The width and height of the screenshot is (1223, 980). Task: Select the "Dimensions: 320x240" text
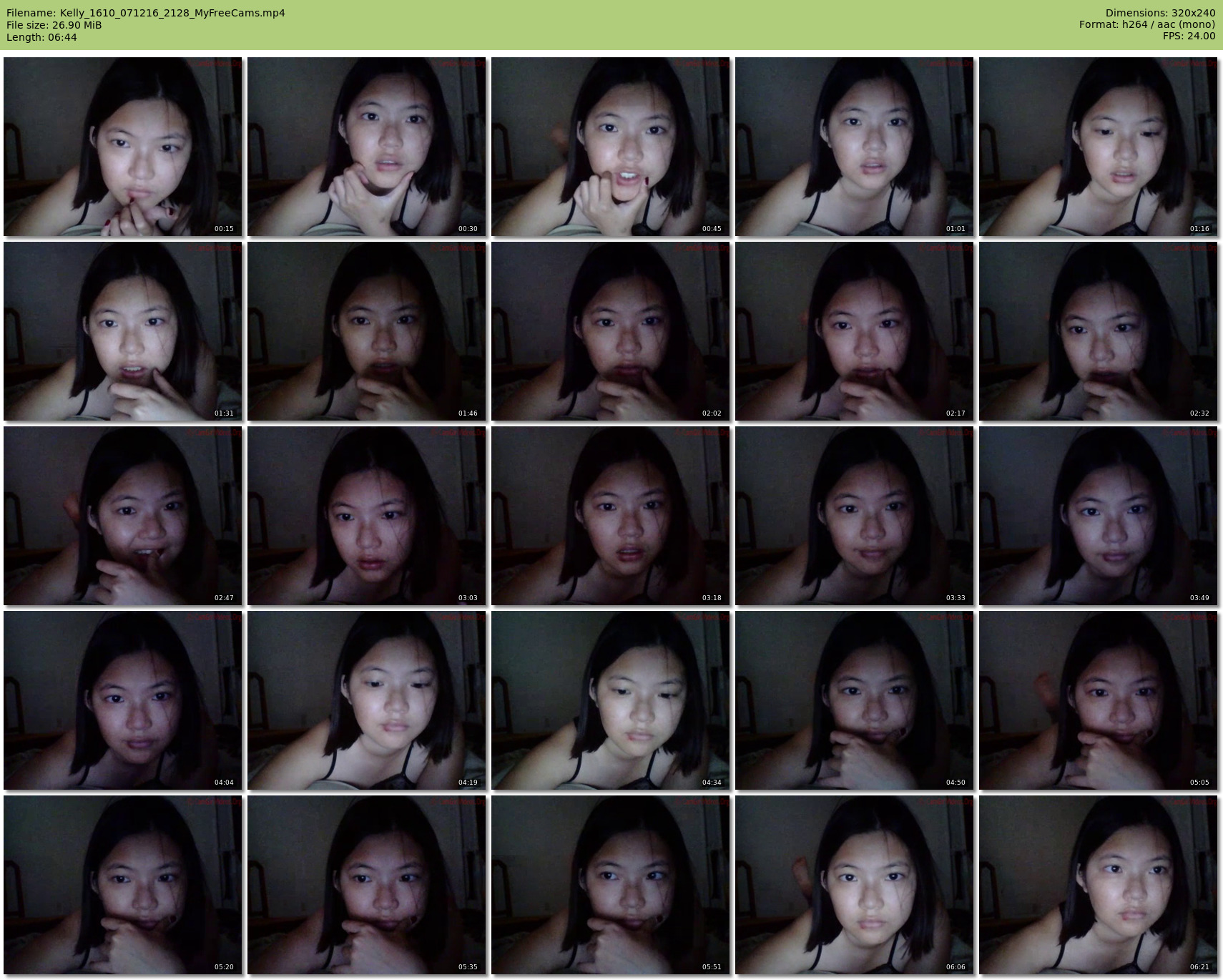1160,13
